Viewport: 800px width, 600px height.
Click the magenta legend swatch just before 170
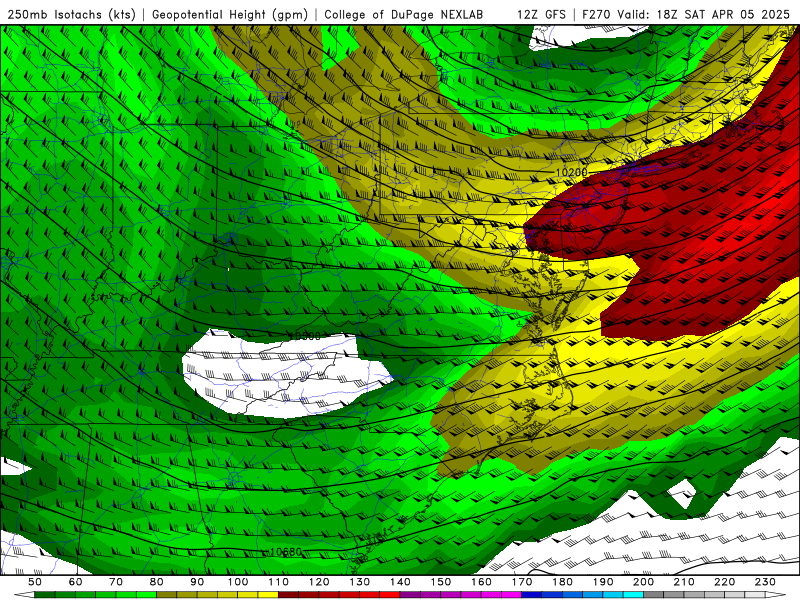coord(511,595)
